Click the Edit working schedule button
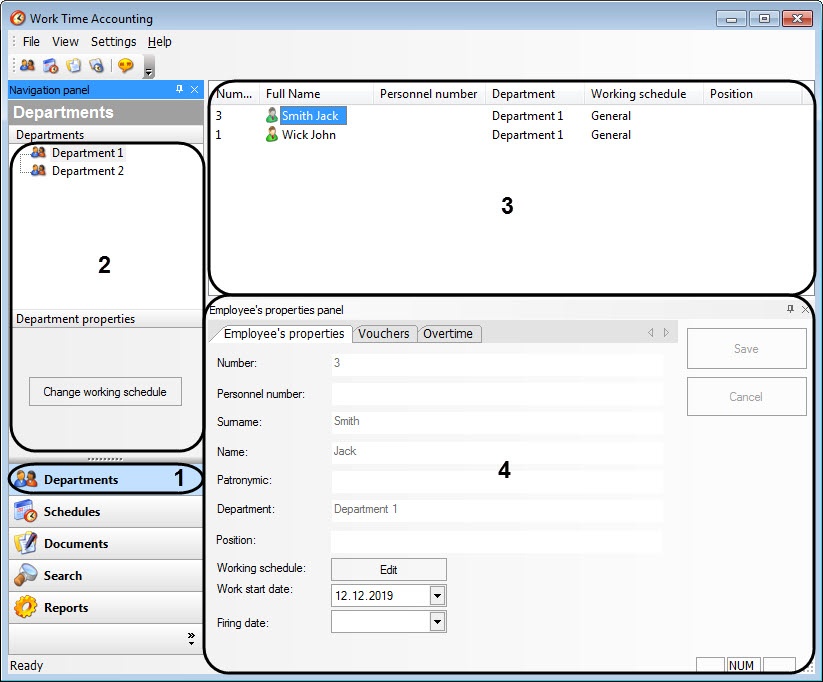Image resolution: width=823 pixels, height=682 pixels. (388, 570)
